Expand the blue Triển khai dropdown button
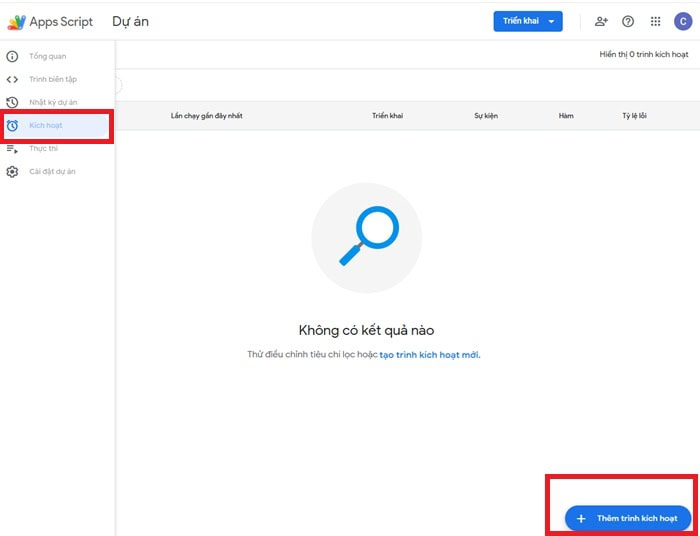The image size is (700, 536). pos(528,21)
